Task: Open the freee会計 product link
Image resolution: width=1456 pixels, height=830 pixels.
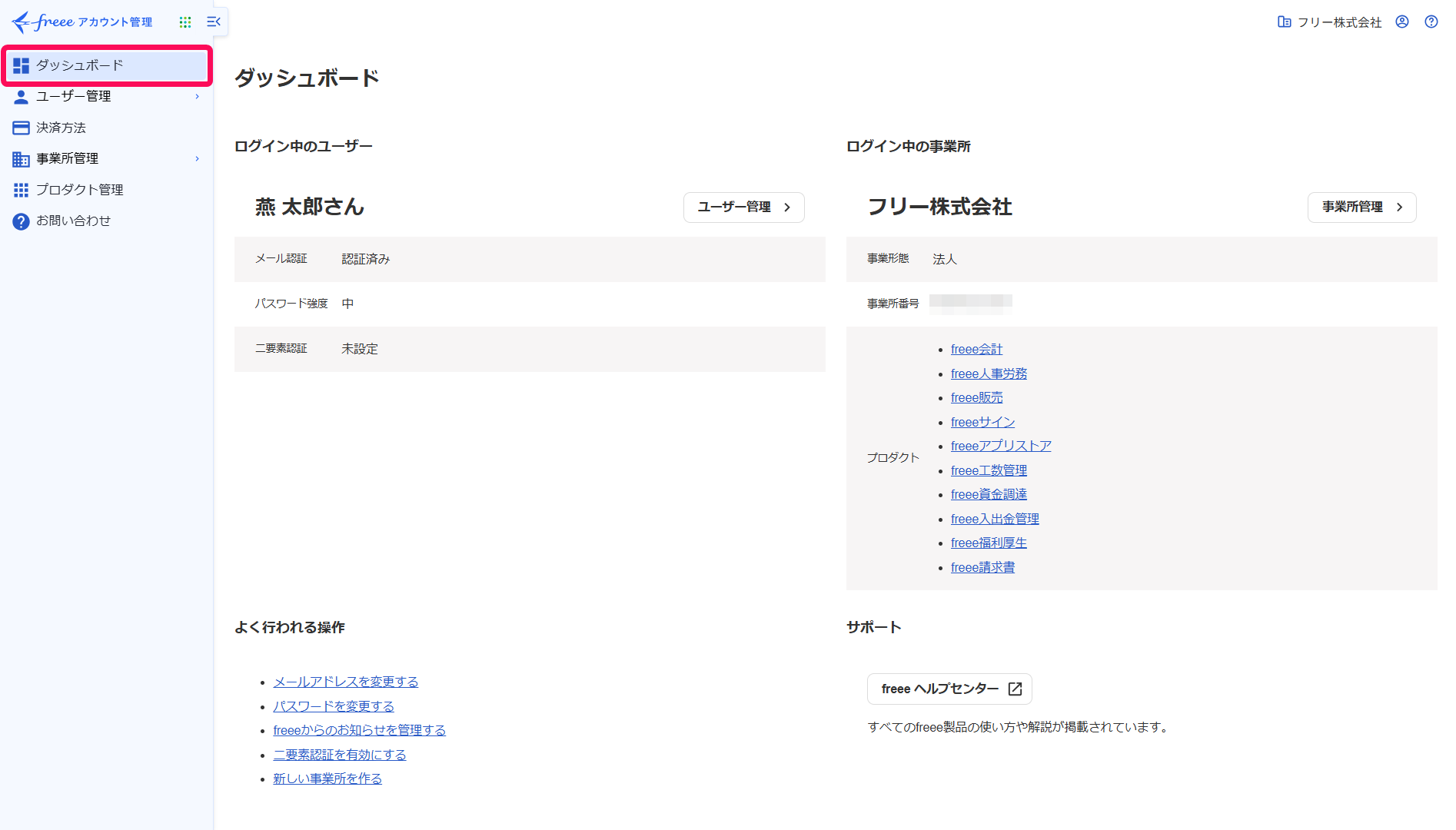Action: (976, 350)
